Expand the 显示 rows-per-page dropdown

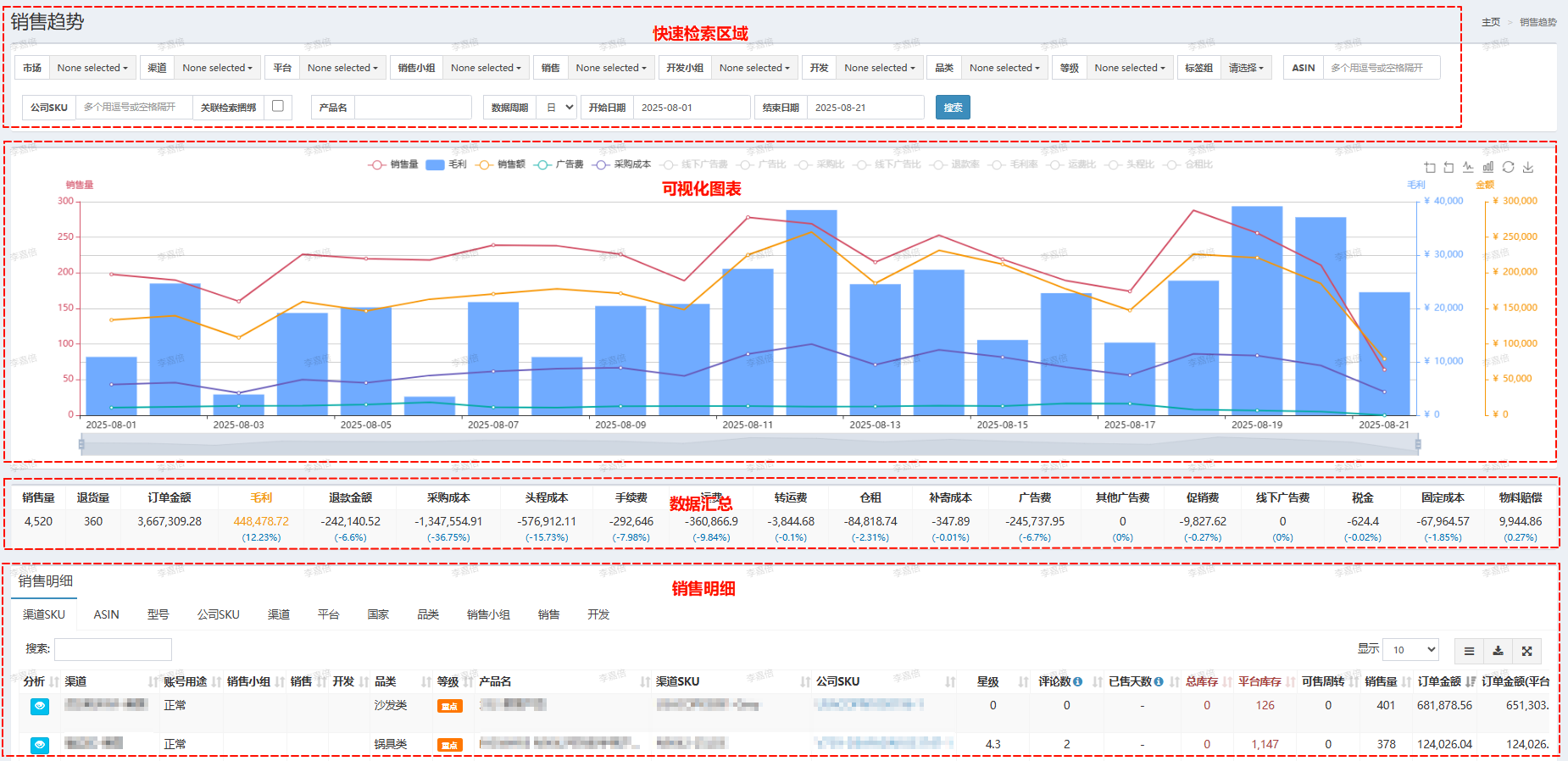pyautogui.click(x=1410, y=650)
